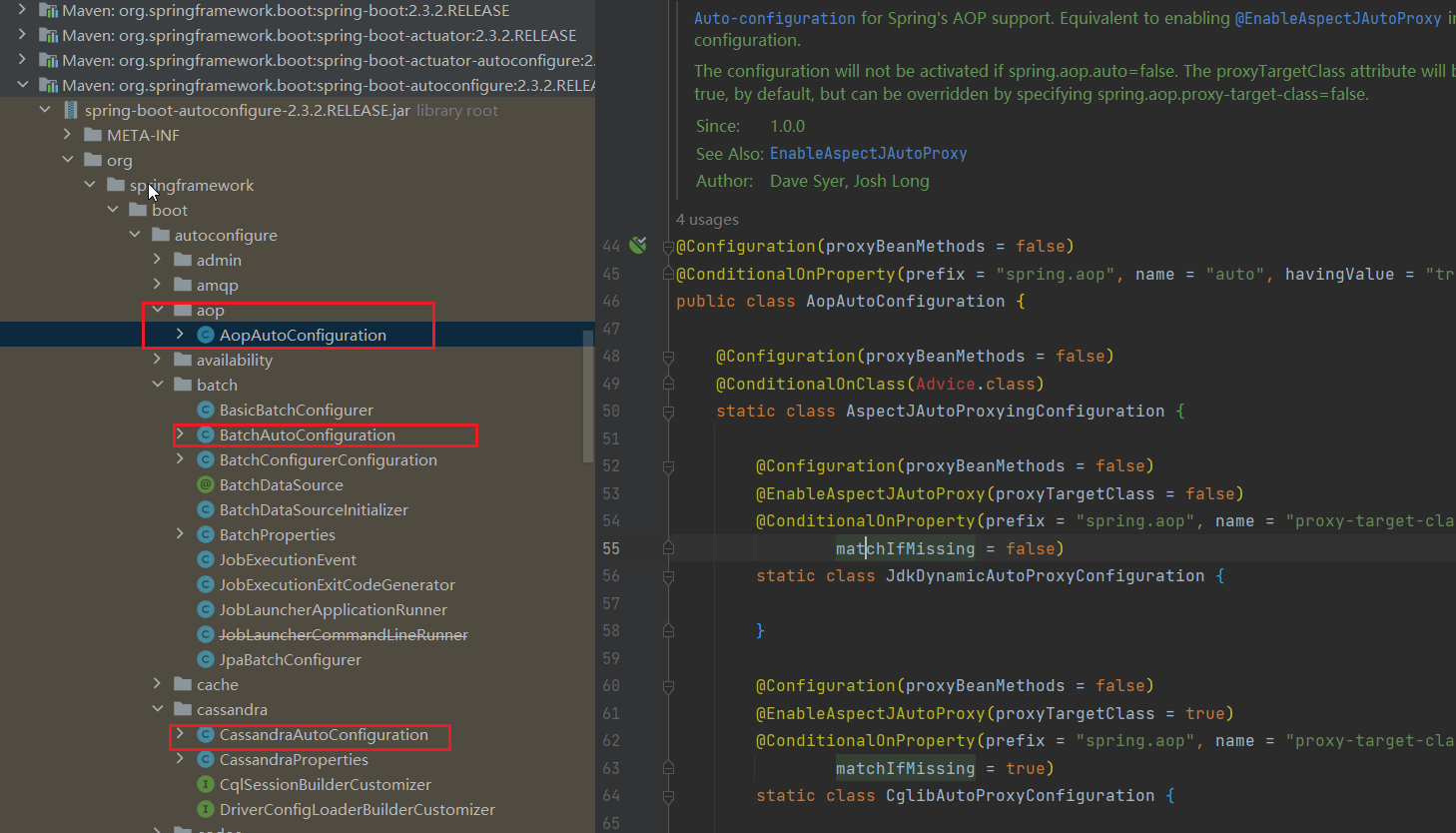Toggle fold marker at line 45
Screen dimensions: 1456x833
tap(668, 274)
